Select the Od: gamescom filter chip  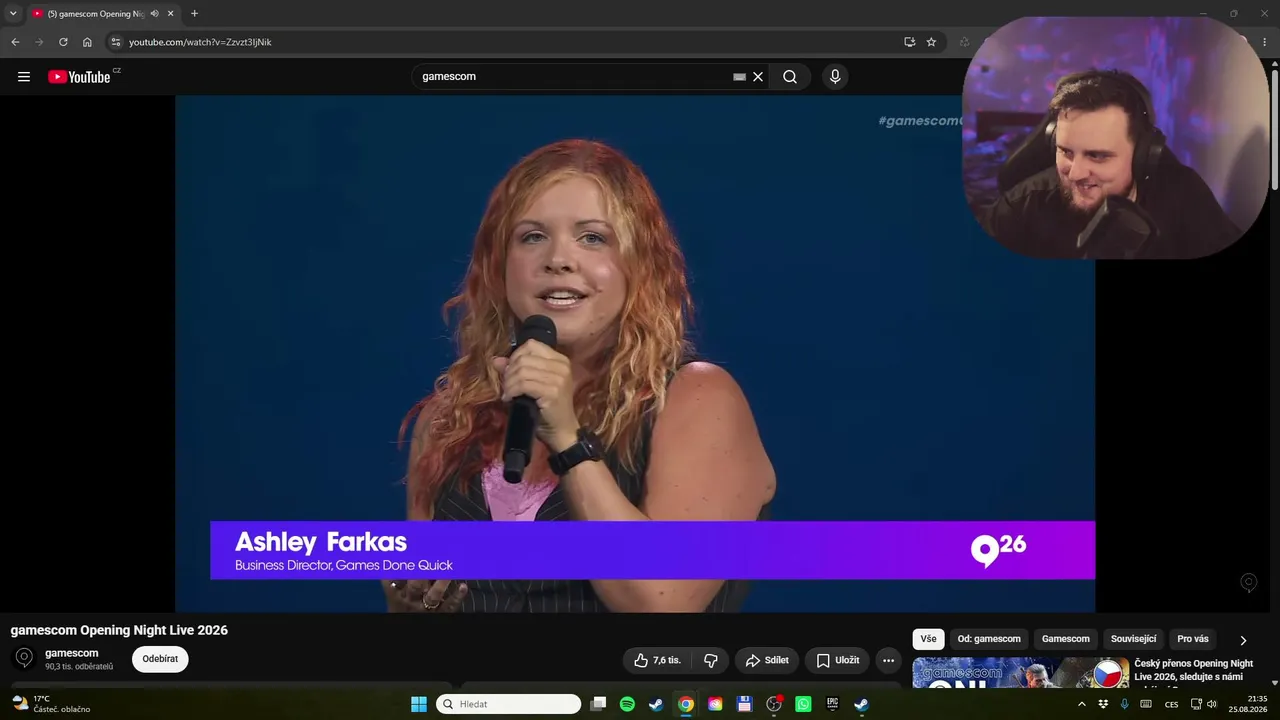click(989, 639)
